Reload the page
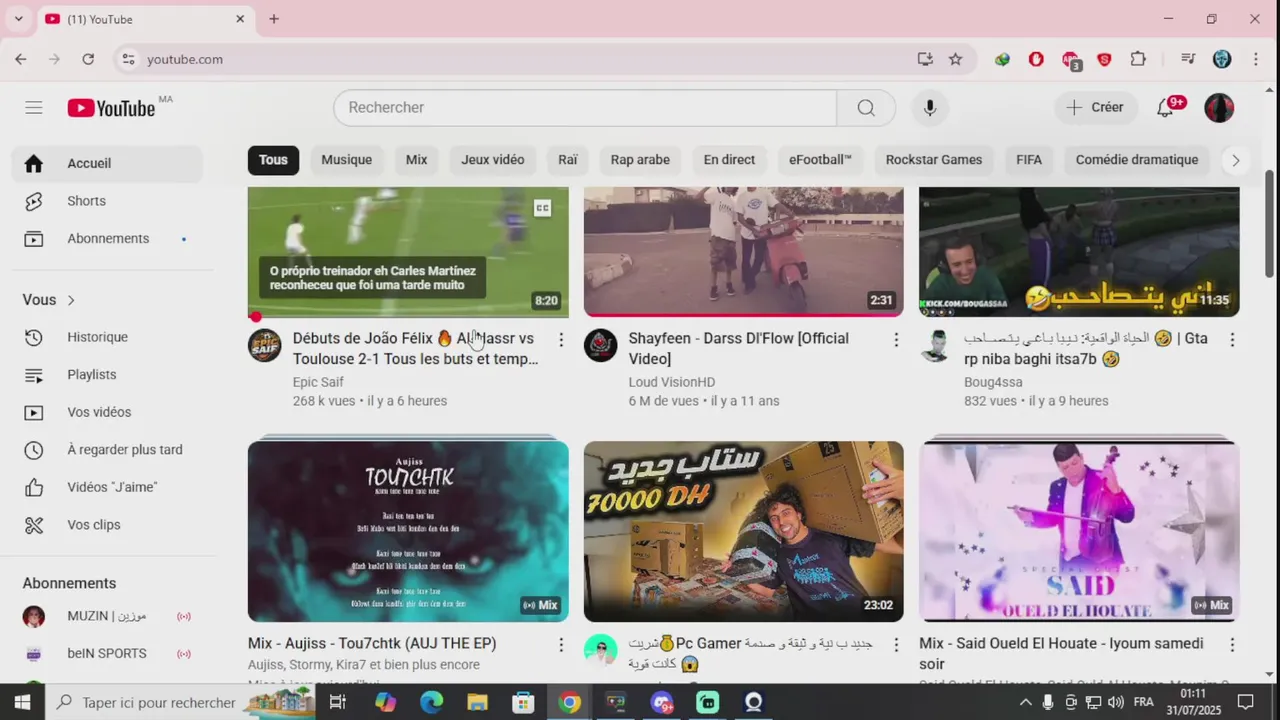1280x720 pixels. [88, 59]
